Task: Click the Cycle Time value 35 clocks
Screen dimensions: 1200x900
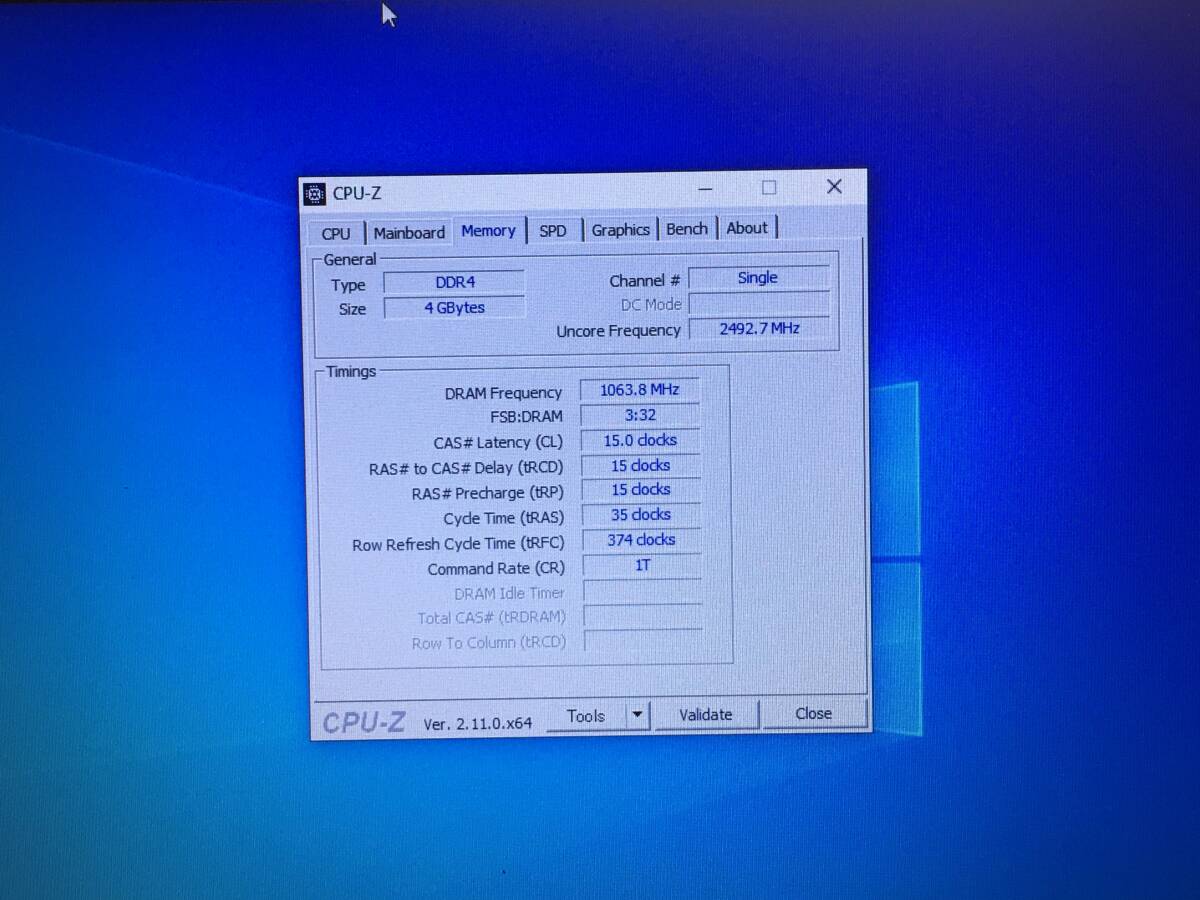Action: point(641,515)
